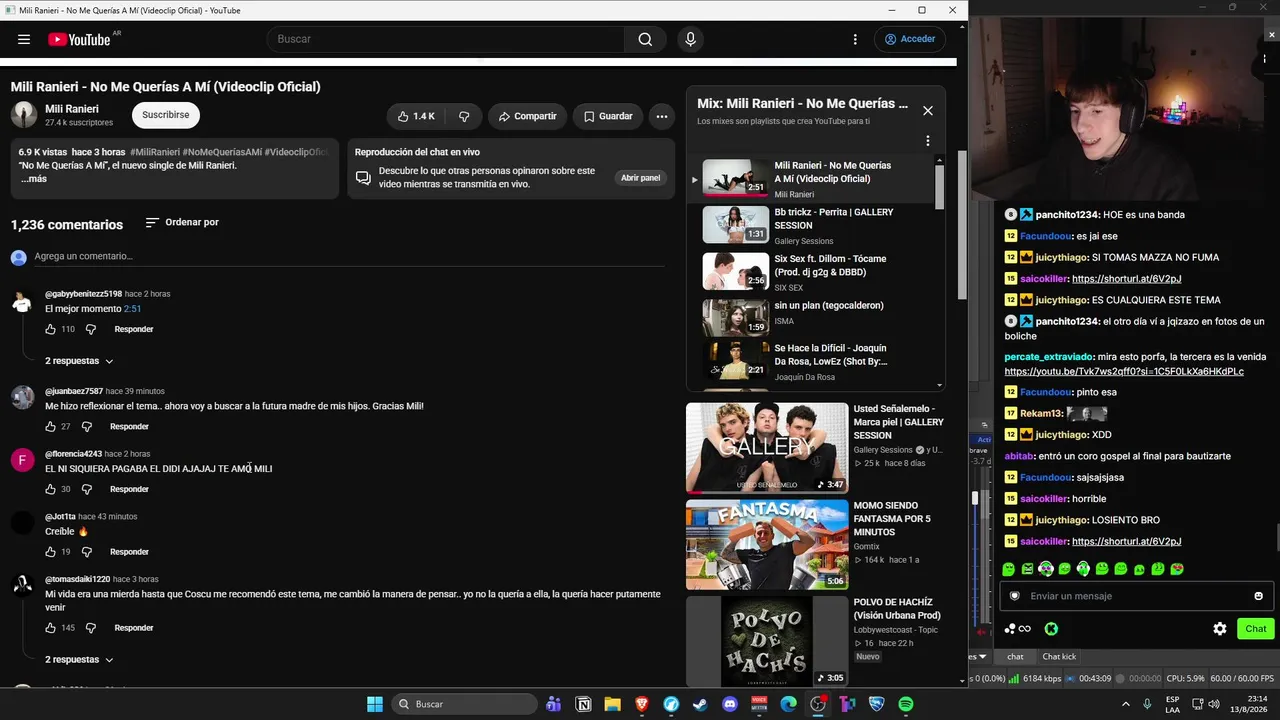Expand the 2 respuestas under @gabyybenitezz5198

tap(79, 361)
